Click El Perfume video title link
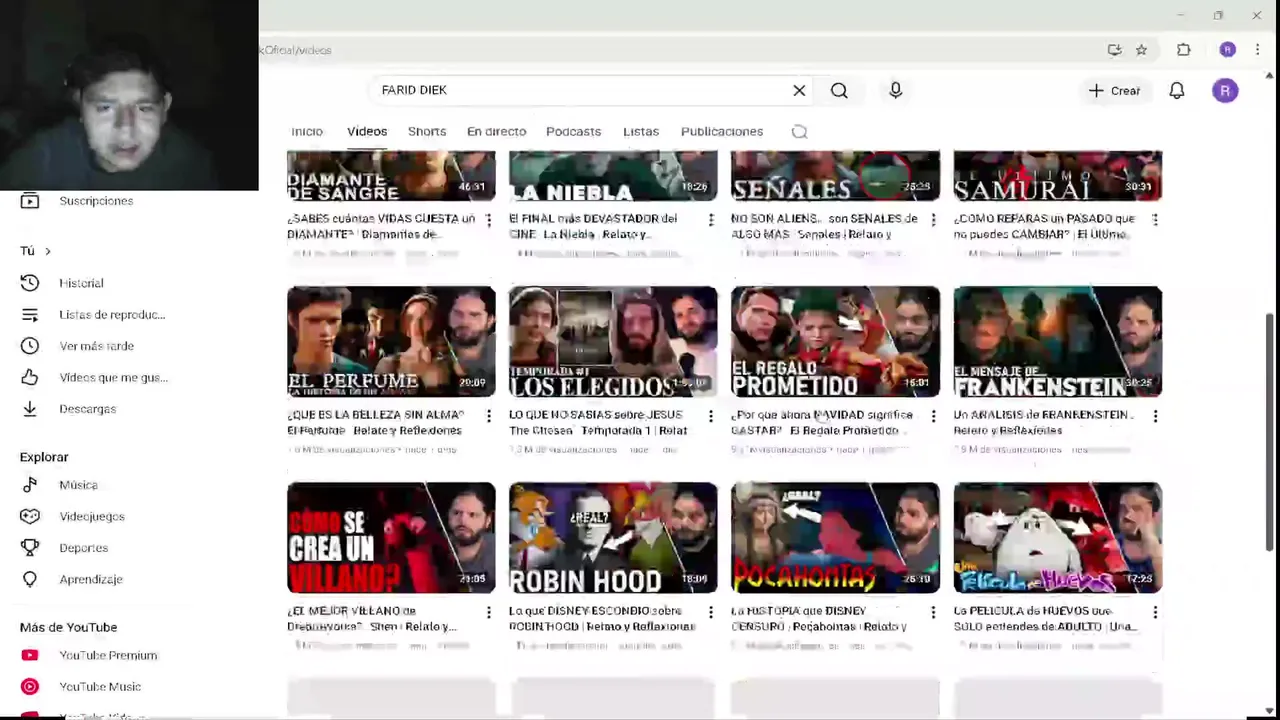 376,423
